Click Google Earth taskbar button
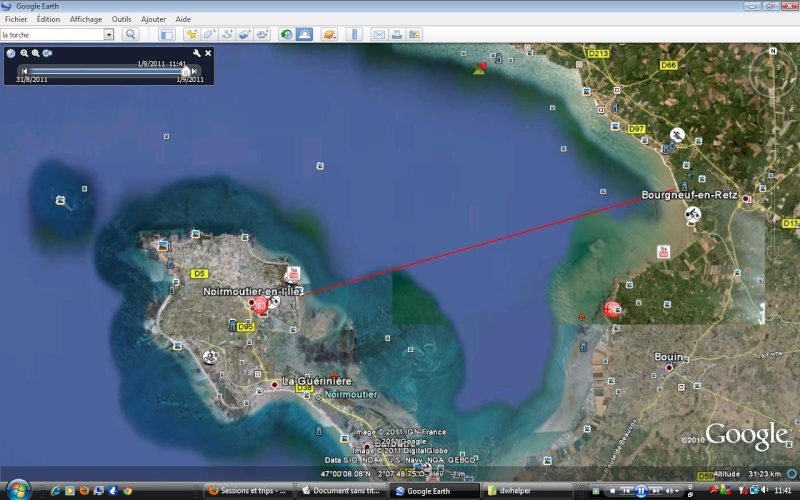Viewport: 800px width, 500px height. pyautogui.click(x=434, y=491)
